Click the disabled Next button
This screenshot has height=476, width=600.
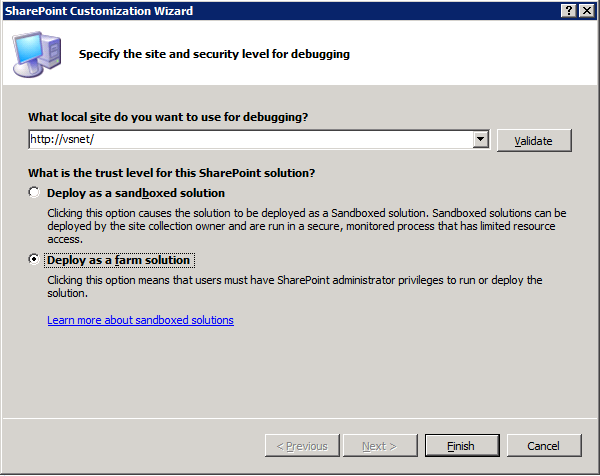click(x=380, y=446)
